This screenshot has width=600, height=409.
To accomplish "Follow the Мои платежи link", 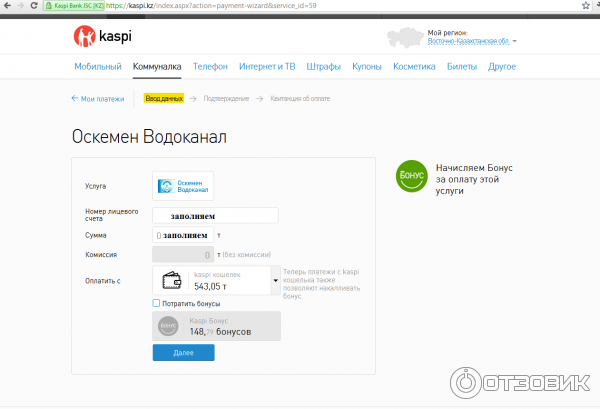I will click(101, 99).
